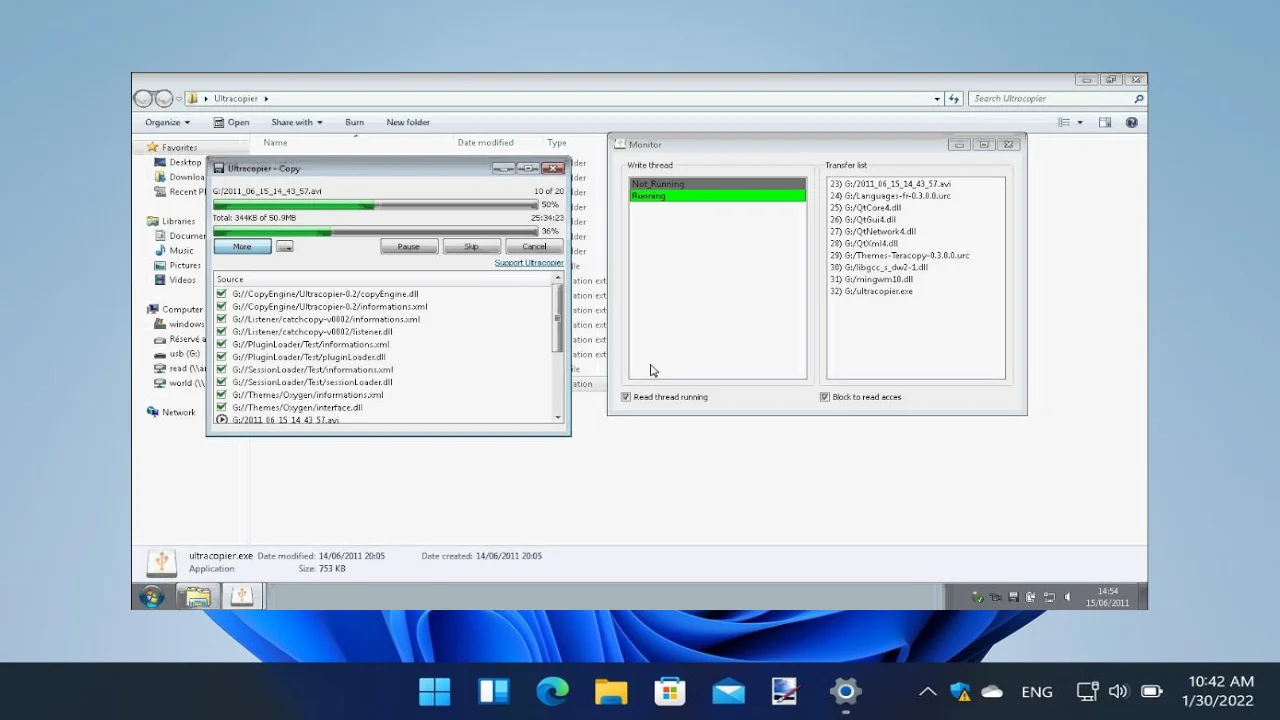Open the Support Ultracopier link
Screen dimensions: 1280x720
(x=529, y=263)
